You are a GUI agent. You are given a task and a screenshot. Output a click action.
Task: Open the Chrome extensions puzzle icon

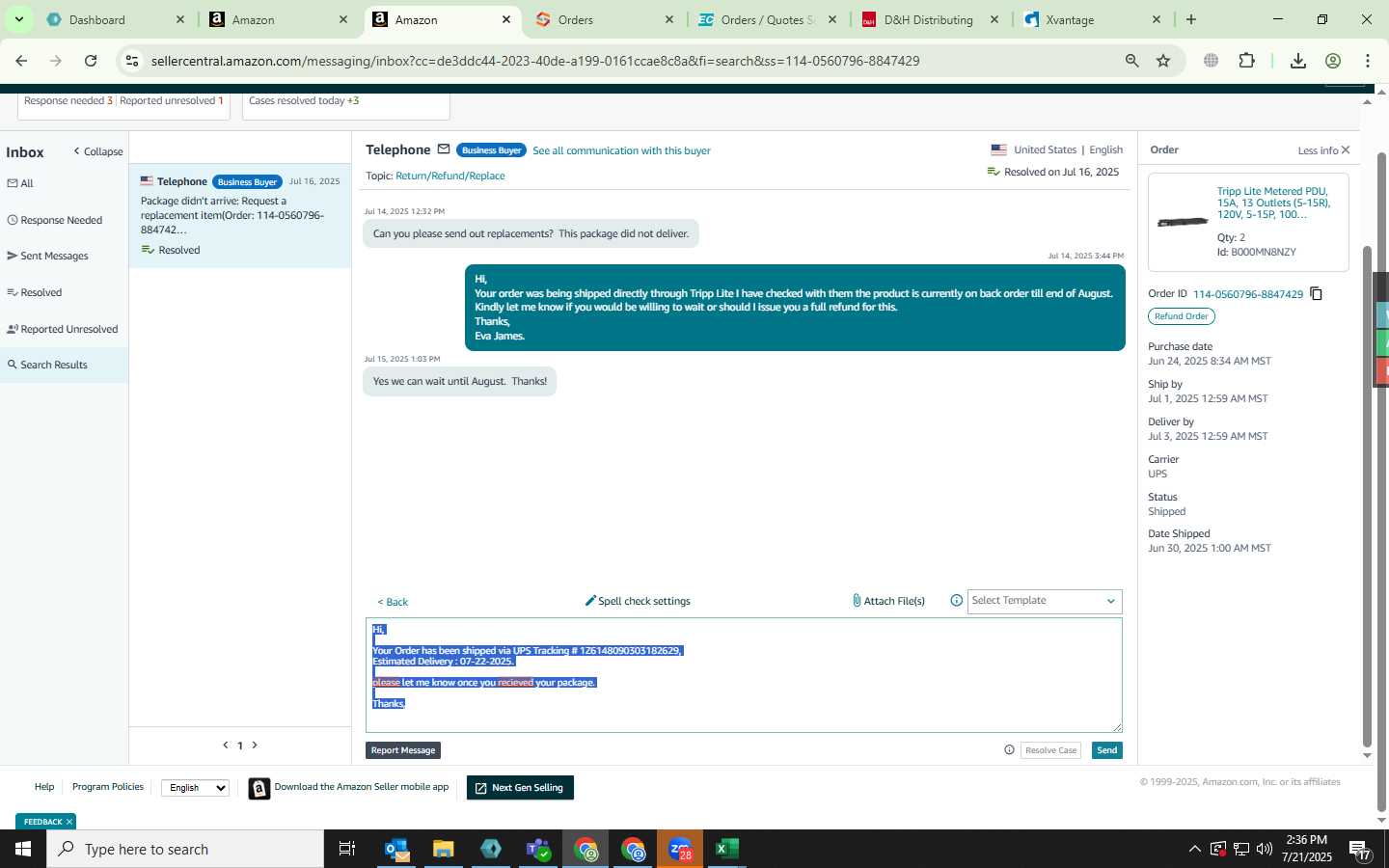[x=1246, y=61]
